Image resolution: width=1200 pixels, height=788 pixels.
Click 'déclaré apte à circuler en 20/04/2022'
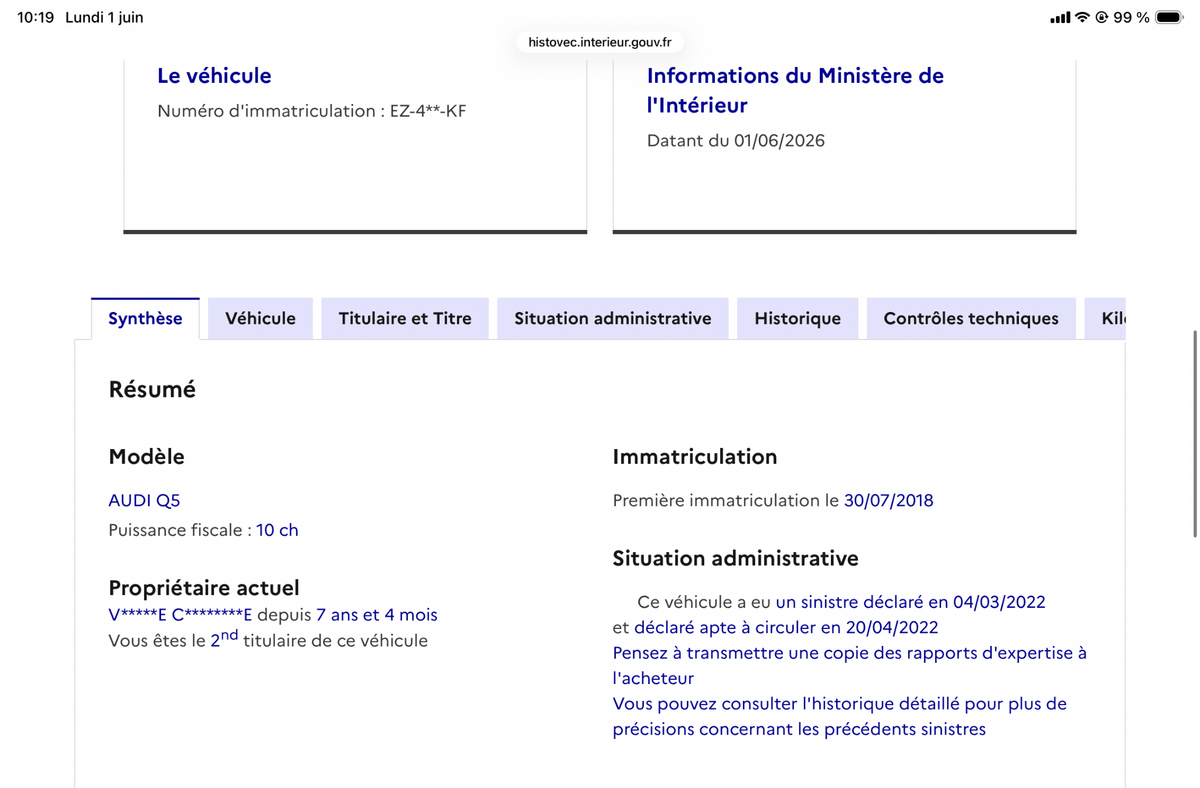point(786,628)
